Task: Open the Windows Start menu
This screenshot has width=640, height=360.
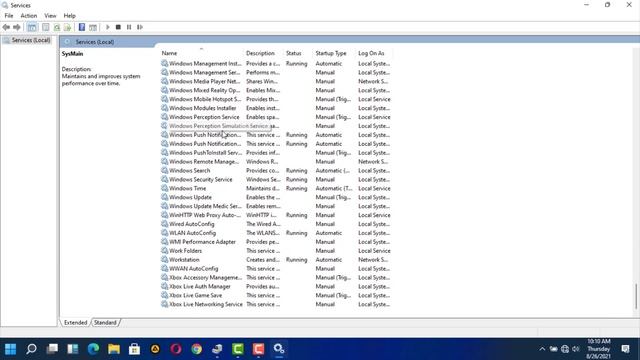Action: tap(11, 349)
